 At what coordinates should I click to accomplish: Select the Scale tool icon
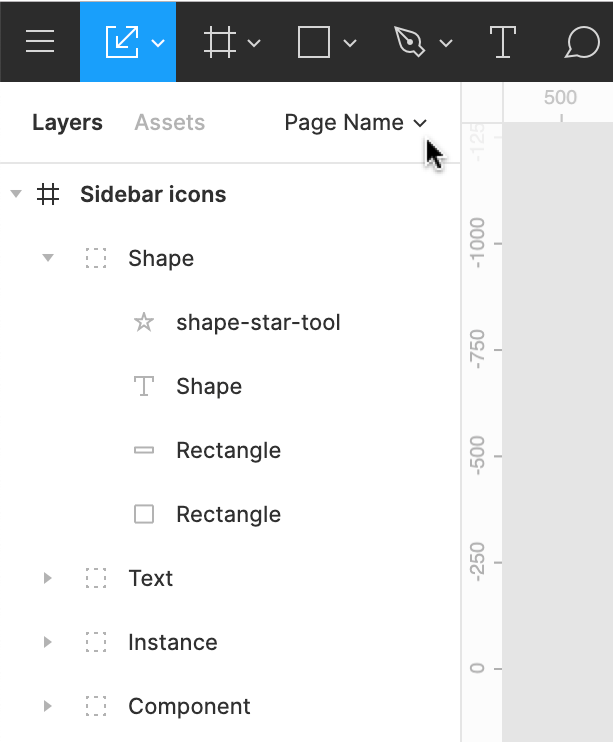pyautogui.click(x=121, y=42)
